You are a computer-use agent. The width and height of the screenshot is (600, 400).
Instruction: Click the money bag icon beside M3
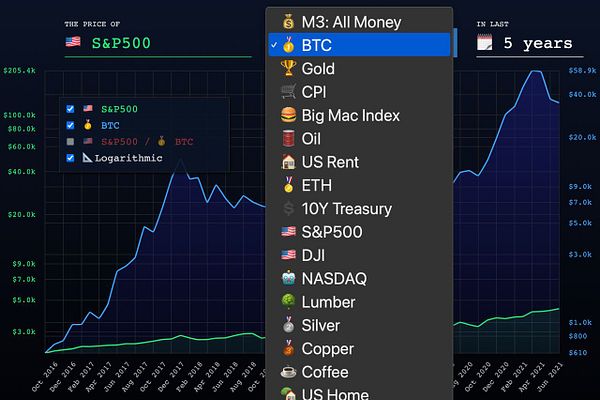pyautogui.click(x=289, y=22)
